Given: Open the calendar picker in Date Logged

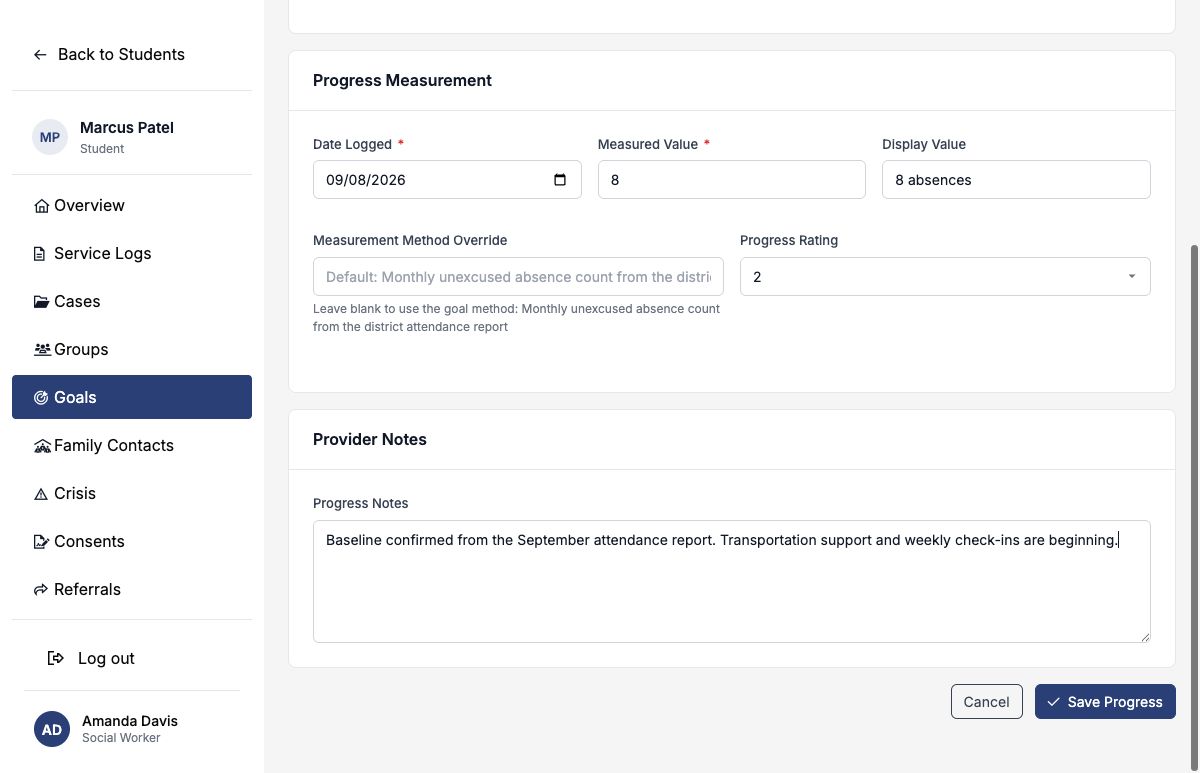Looking at the screenshot, I should 560,180.
